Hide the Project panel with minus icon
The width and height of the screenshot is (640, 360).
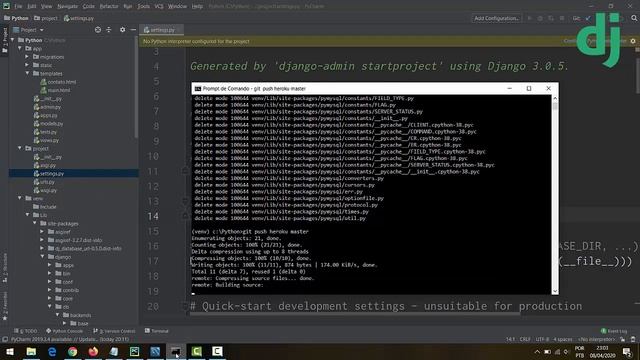(133, 30)
